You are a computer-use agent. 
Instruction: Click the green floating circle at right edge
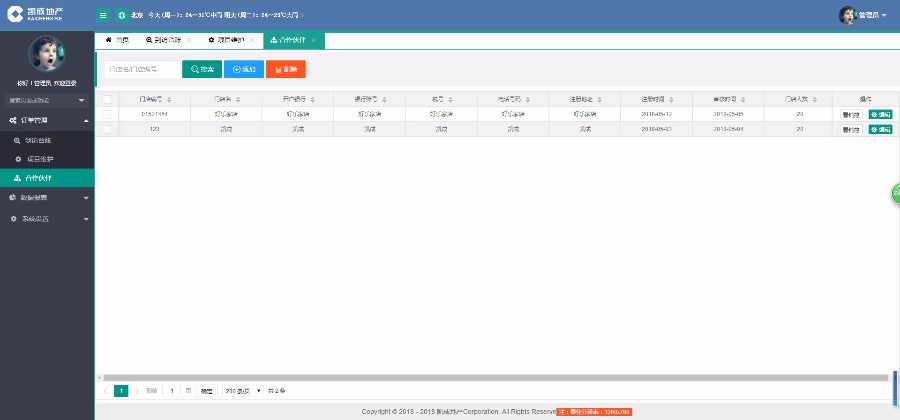click(895, 193)
